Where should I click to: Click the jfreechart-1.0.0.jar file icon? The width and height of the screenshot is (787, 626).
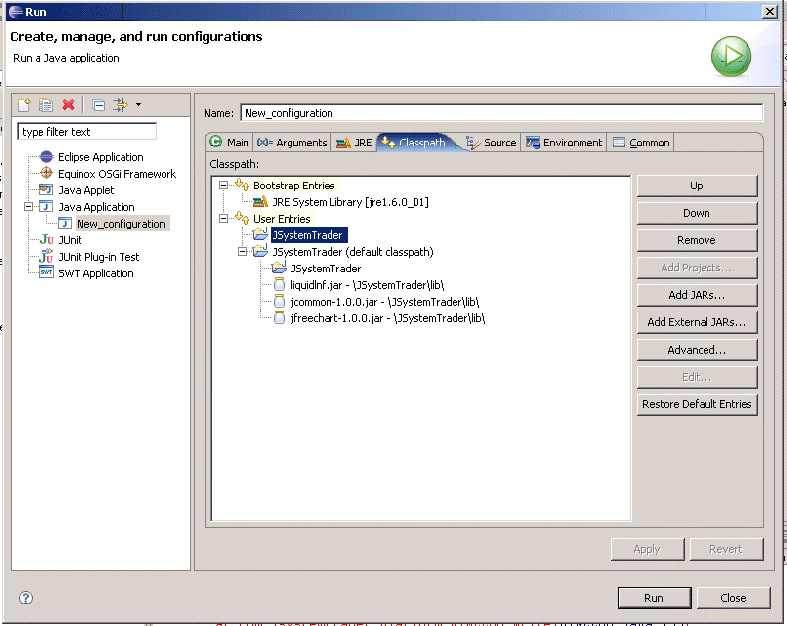280,318
